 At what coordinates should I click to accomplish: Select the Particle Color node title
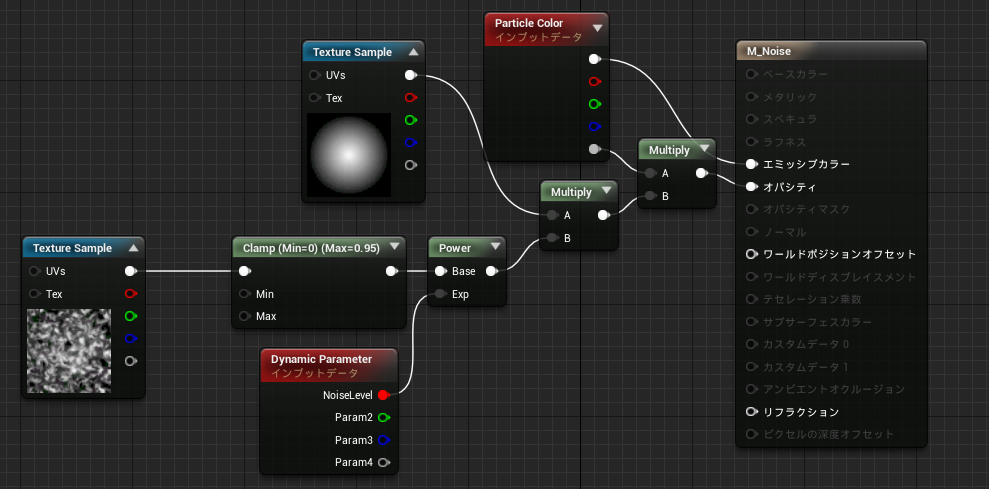point(529,23)
